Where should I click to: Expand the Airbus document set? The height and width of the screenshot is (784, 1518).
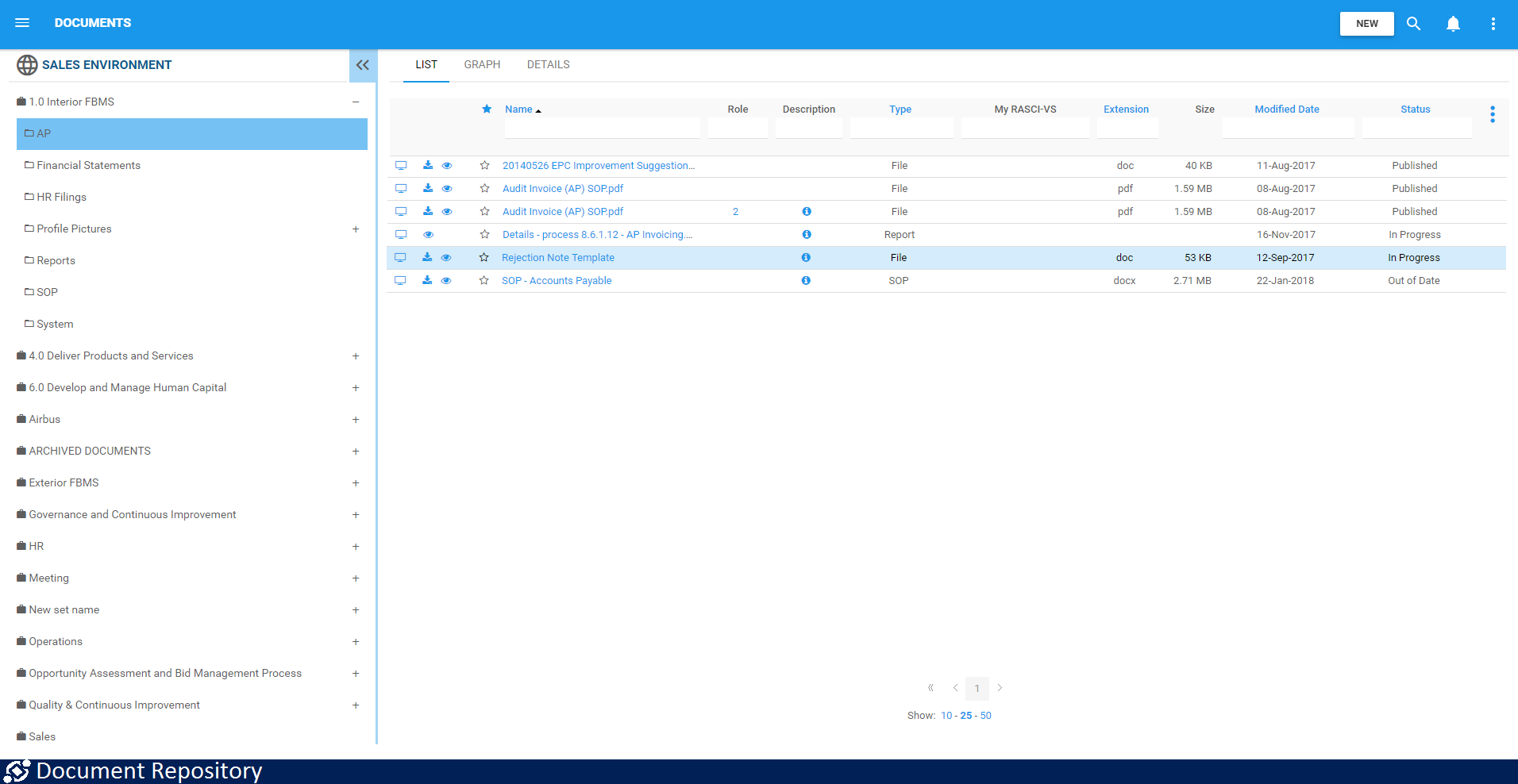click(x=356, y=420)
